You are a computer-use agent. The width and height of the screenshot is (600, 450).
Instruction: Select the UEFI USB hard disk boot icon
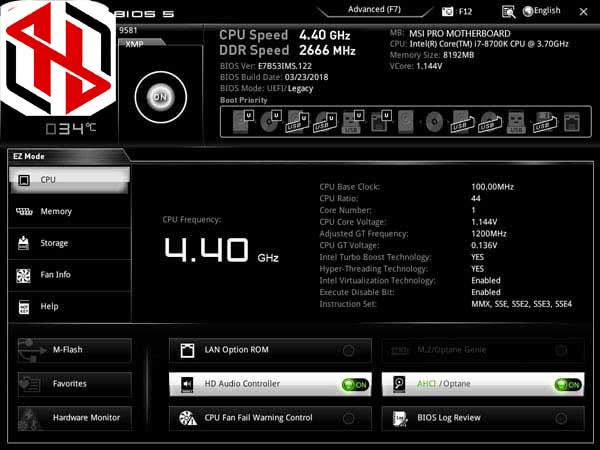[297, 122]
